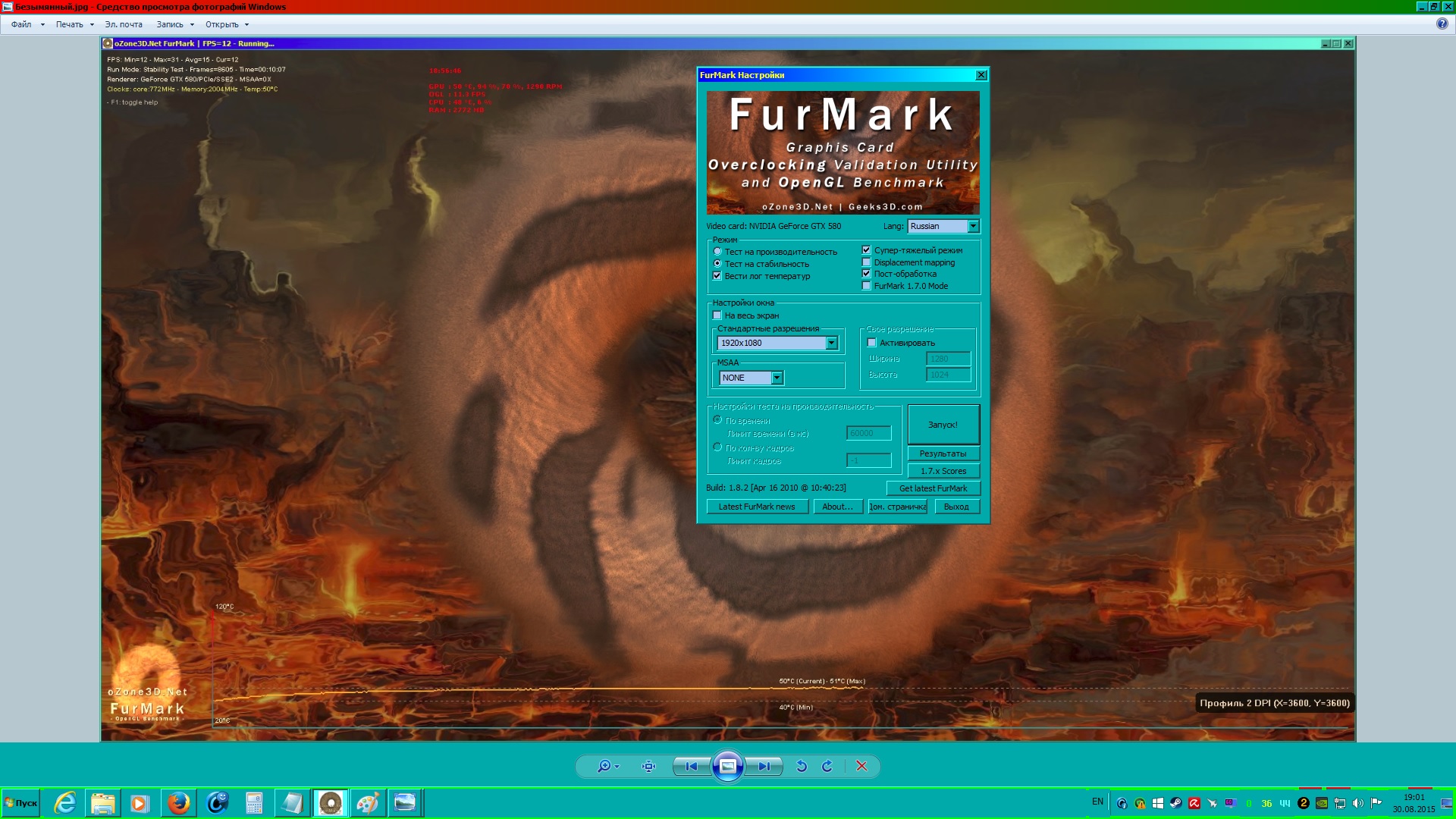The height and width of the screenshot is (819, 1456).
Task: Expand the 1920x1080 resolution dropdown
Action: (x=831, y=344)
